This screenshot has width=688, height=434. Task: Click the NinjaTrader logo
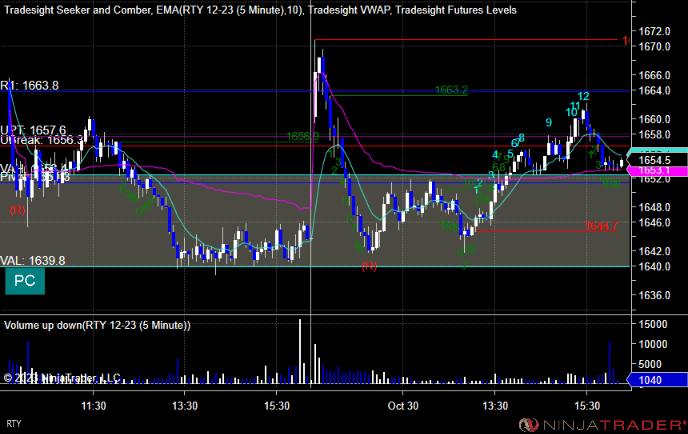point(602,424)
